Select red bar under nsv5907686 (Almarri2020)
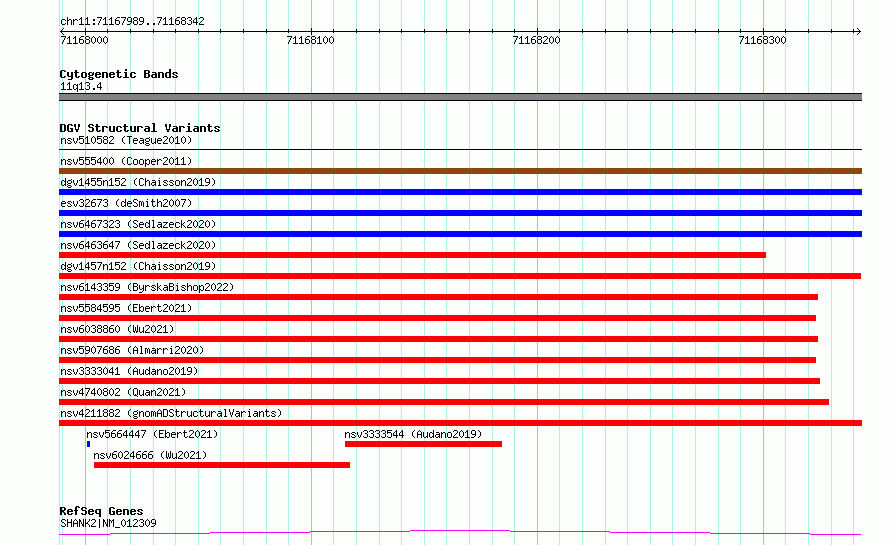Viewport: 890px width, 545px height. point(438,360)
